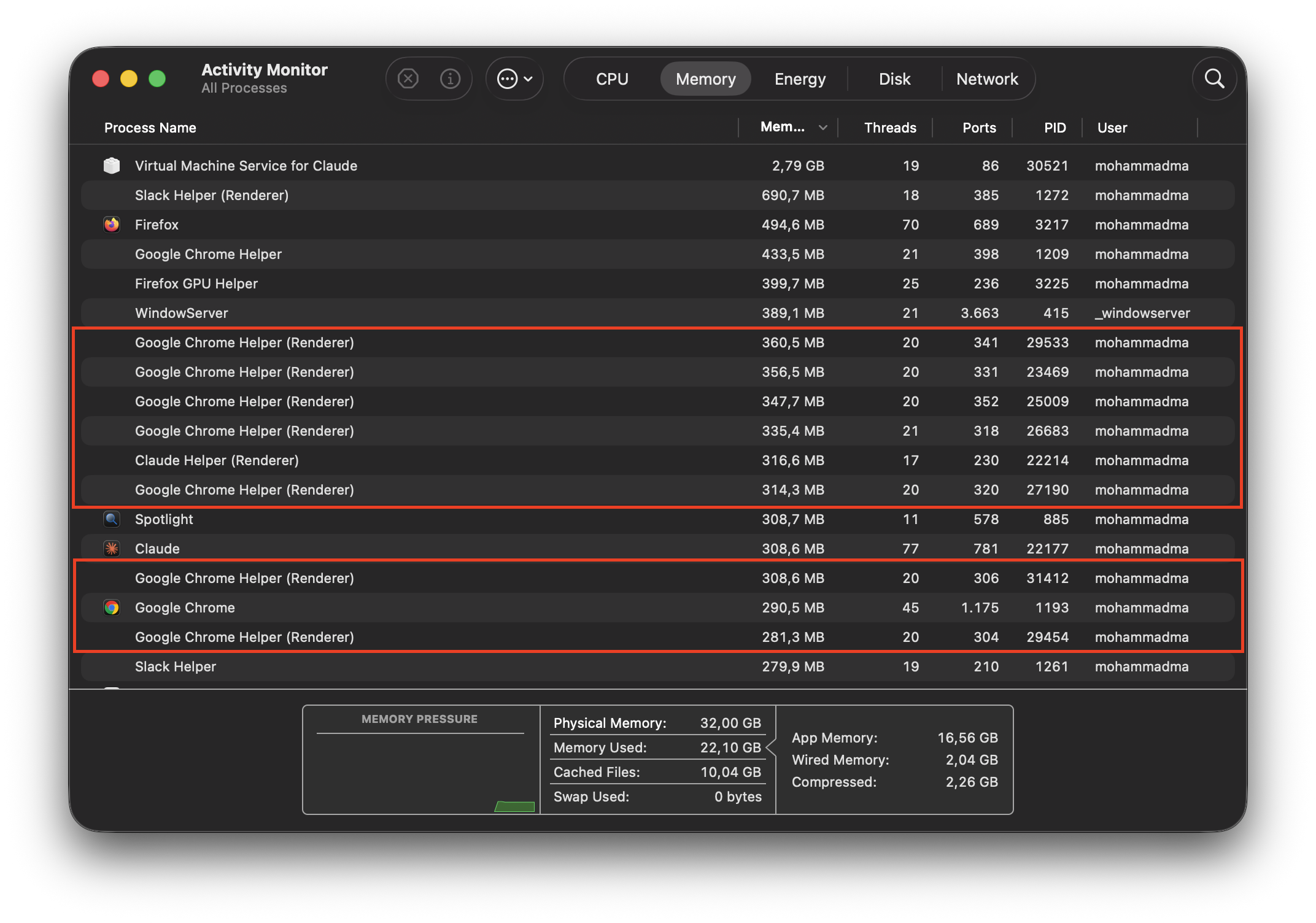Open the ellipsis actions menu
Image resolution: width=1316 pixels, height=923 pixels.
(514, 79)
